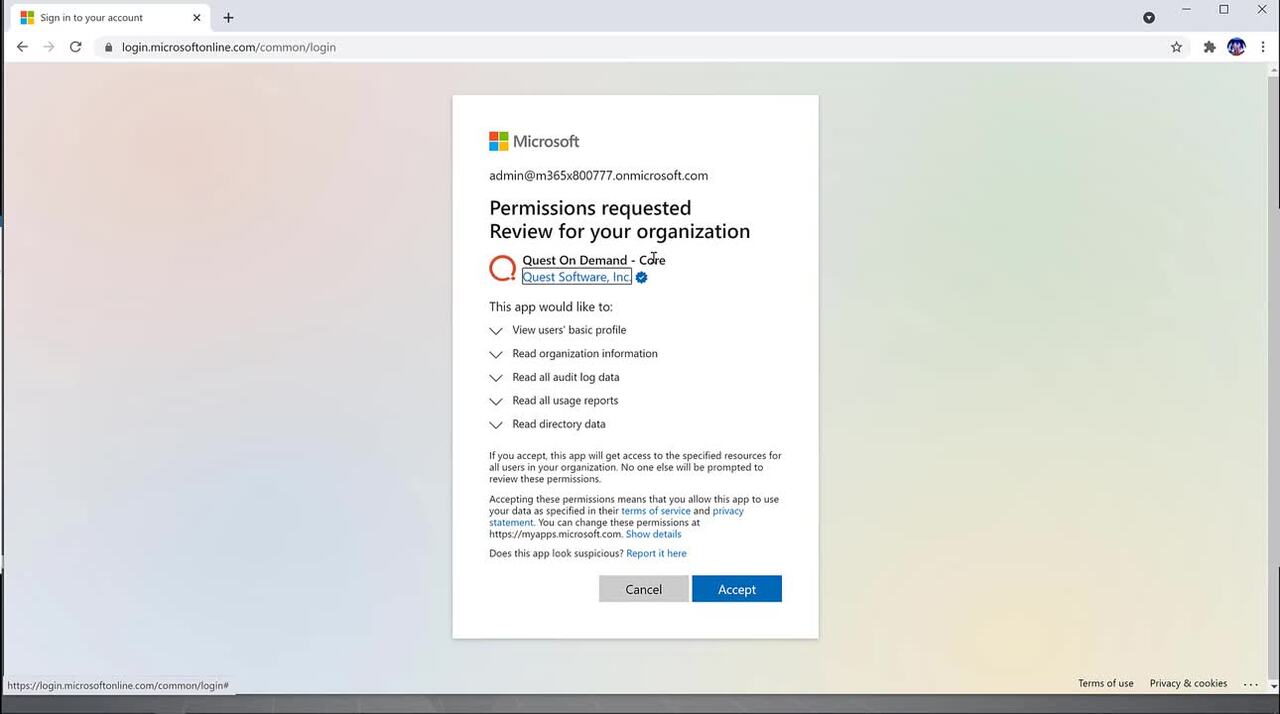1280x714 pixels.
Task: Open the Chrome three-dot menu
Action: 1263,47
